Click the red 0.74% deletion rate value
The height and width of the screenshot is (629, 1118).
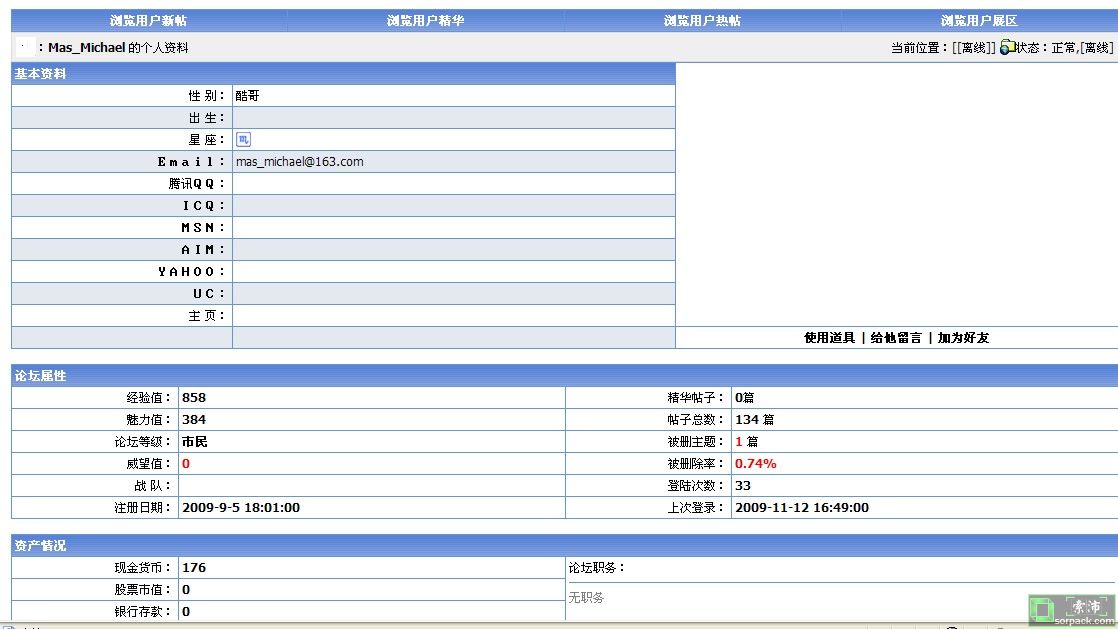point(755,464)
